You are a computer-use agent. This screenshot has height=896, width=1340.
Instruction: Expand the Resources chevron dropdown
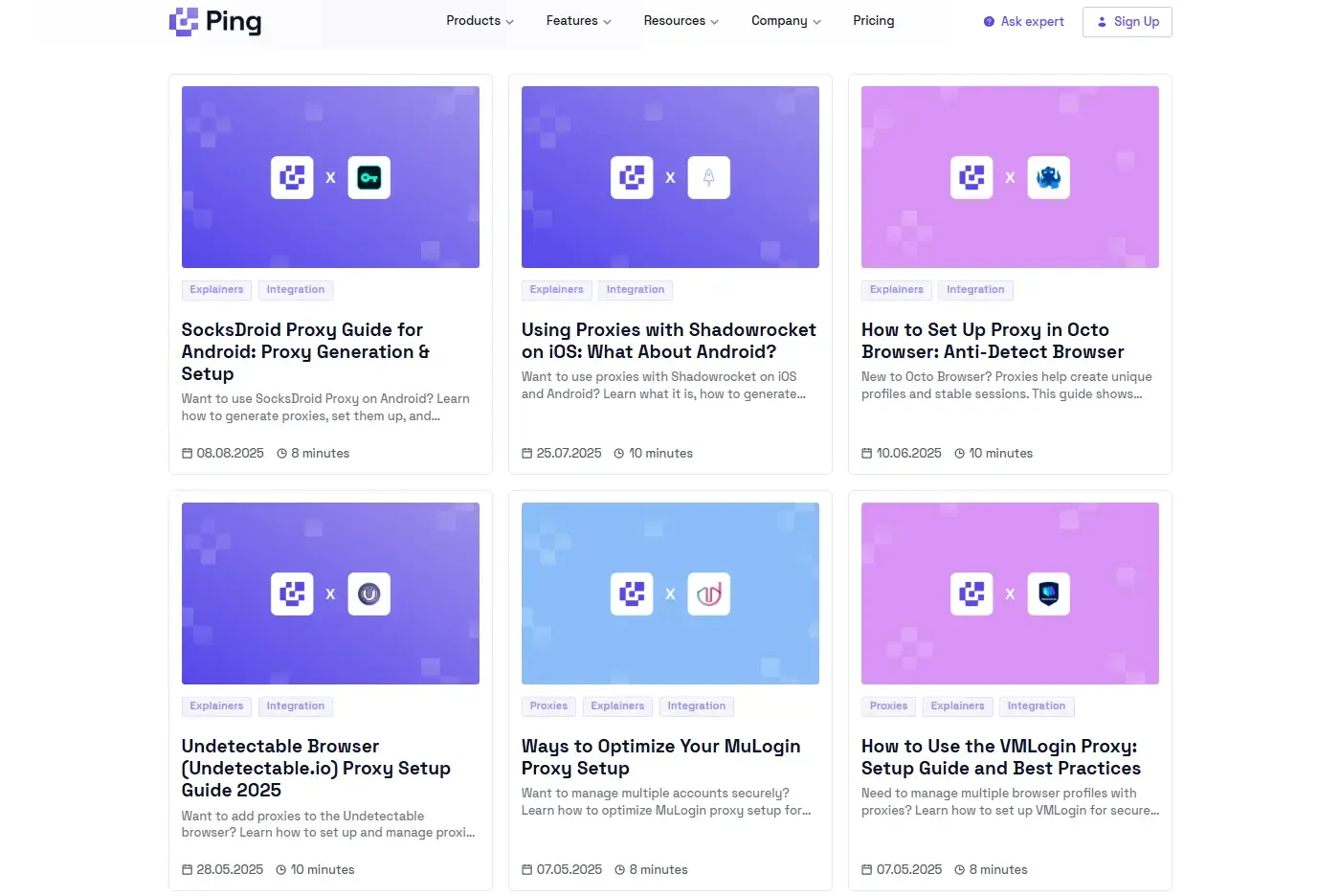714,22
